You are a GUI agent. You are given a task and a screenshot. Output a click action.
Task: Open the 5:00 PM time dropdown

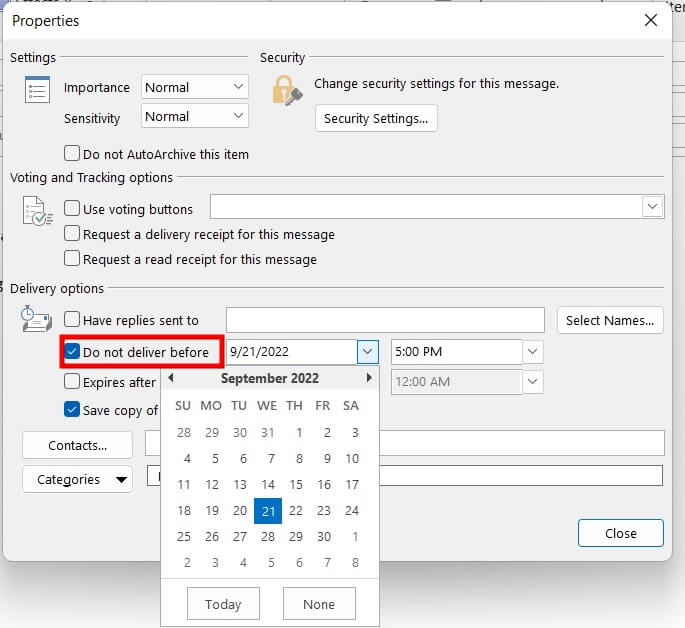pyautogui.click(x=533, y=352)
